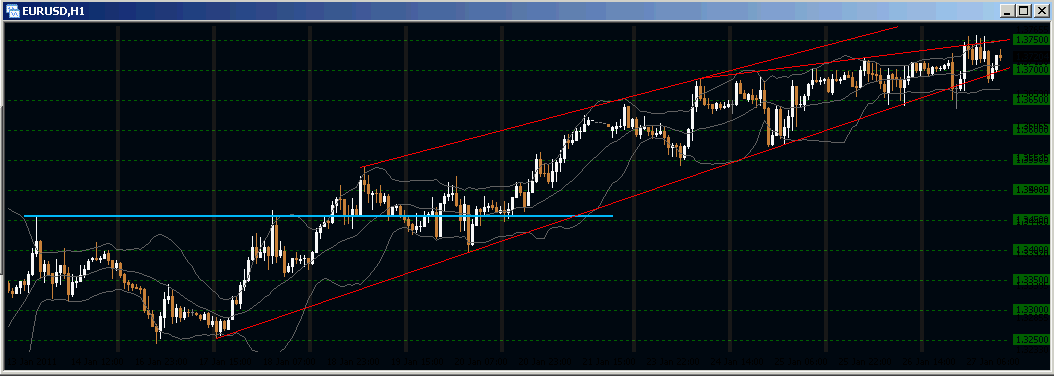This screenshot has width=1054, height=376.
Task: Click the 1.33000 price label
Action: click(x=1030, y=309)
